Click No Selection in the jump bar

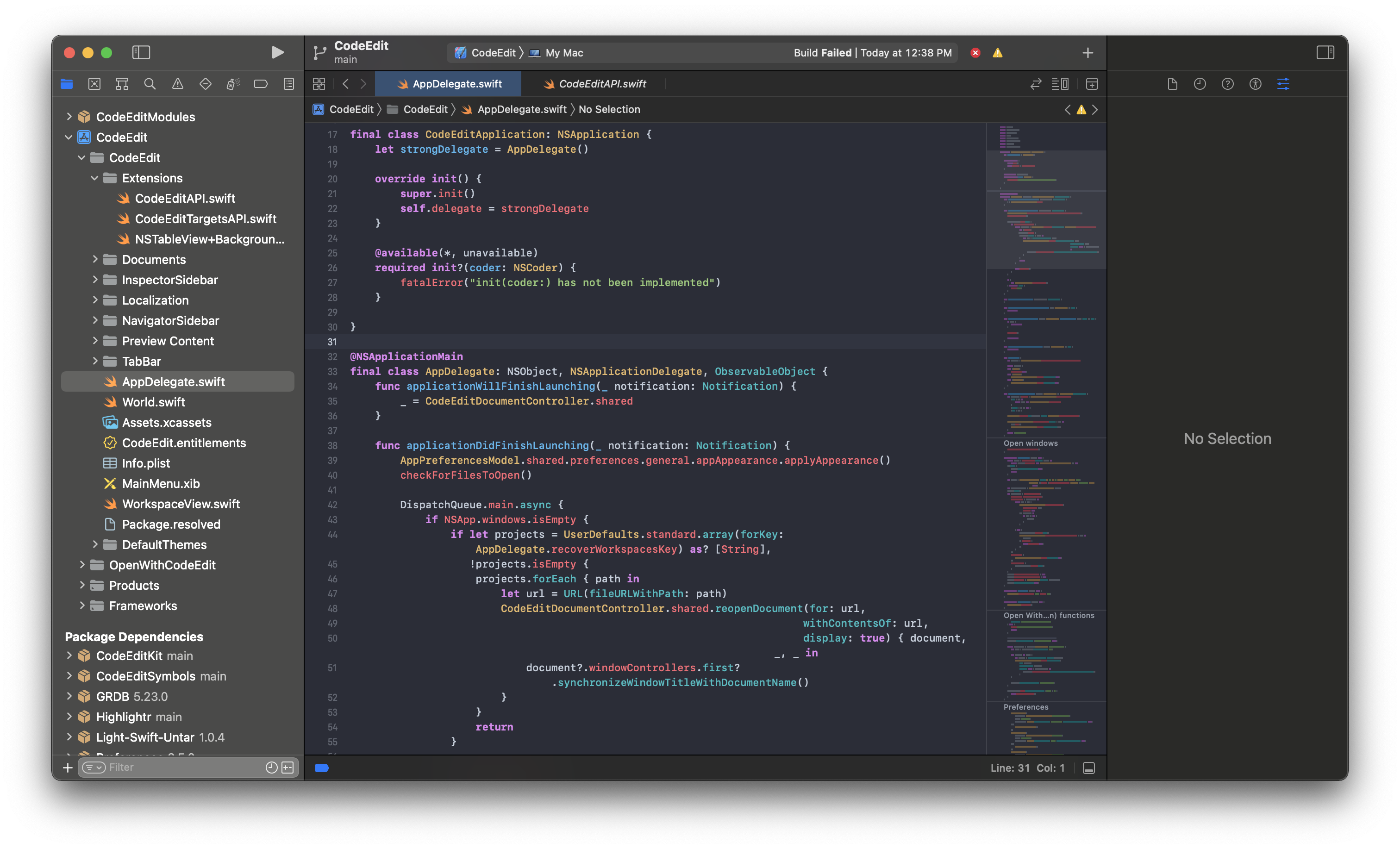609,110
